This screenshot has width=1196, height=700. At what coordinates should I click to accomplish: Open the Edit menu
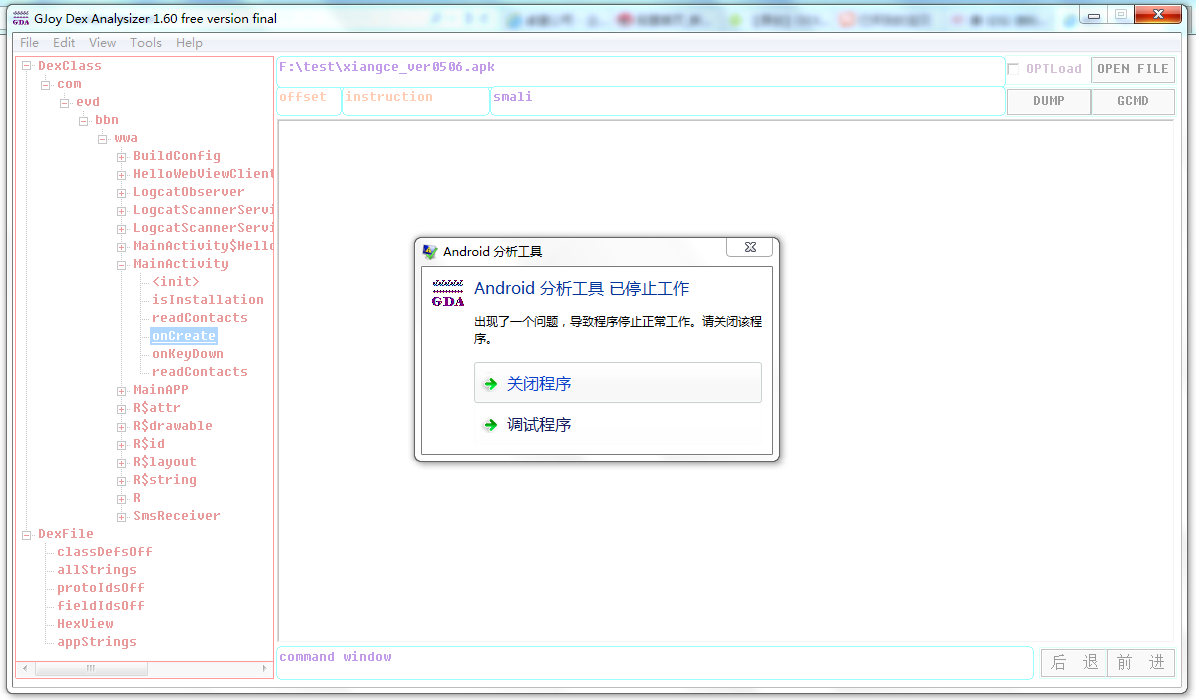coord(63,43)
